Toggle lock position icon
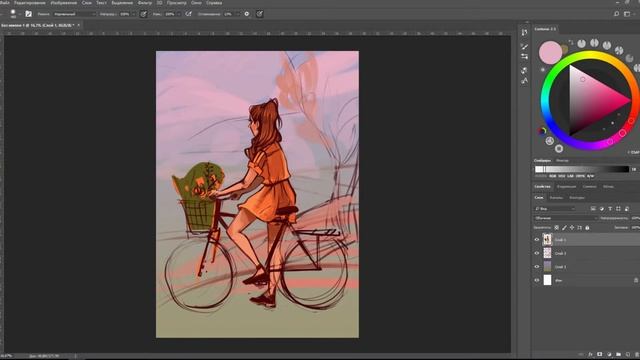 pyautogui.click(x=572, y=227)
